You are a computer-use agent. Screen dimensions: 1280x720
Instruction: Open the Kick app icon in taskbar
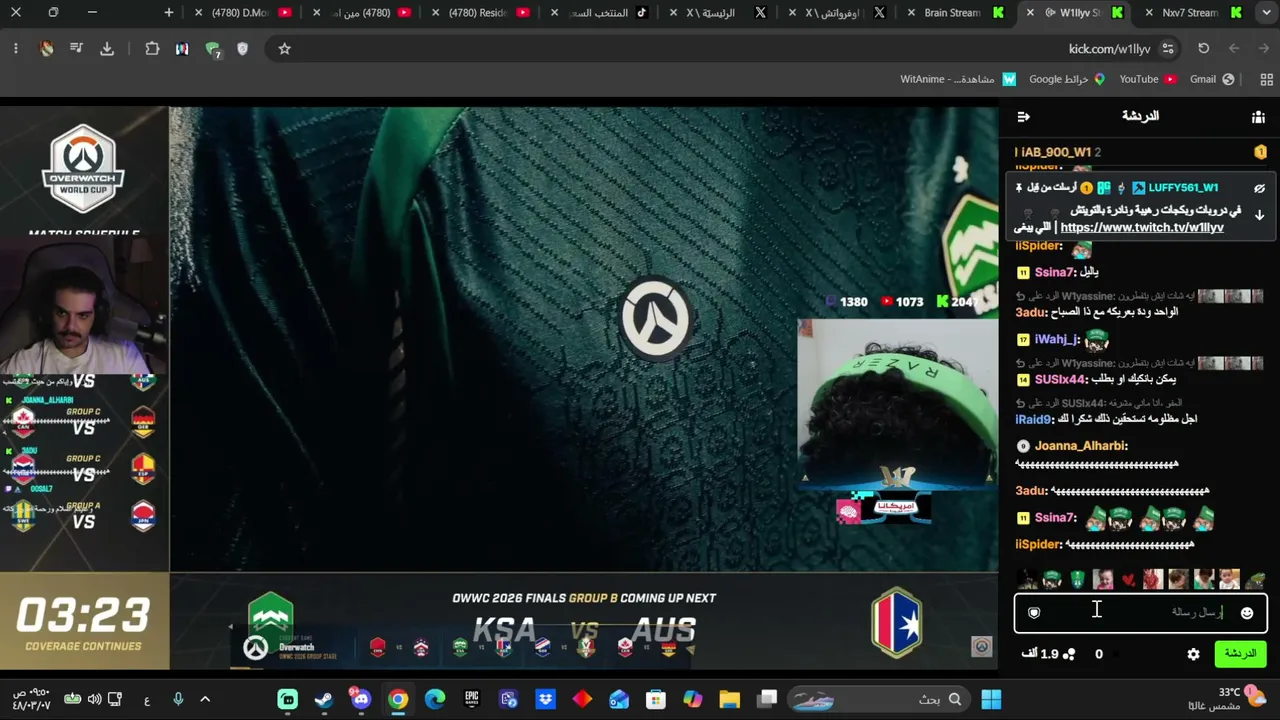tap(288, 699)
